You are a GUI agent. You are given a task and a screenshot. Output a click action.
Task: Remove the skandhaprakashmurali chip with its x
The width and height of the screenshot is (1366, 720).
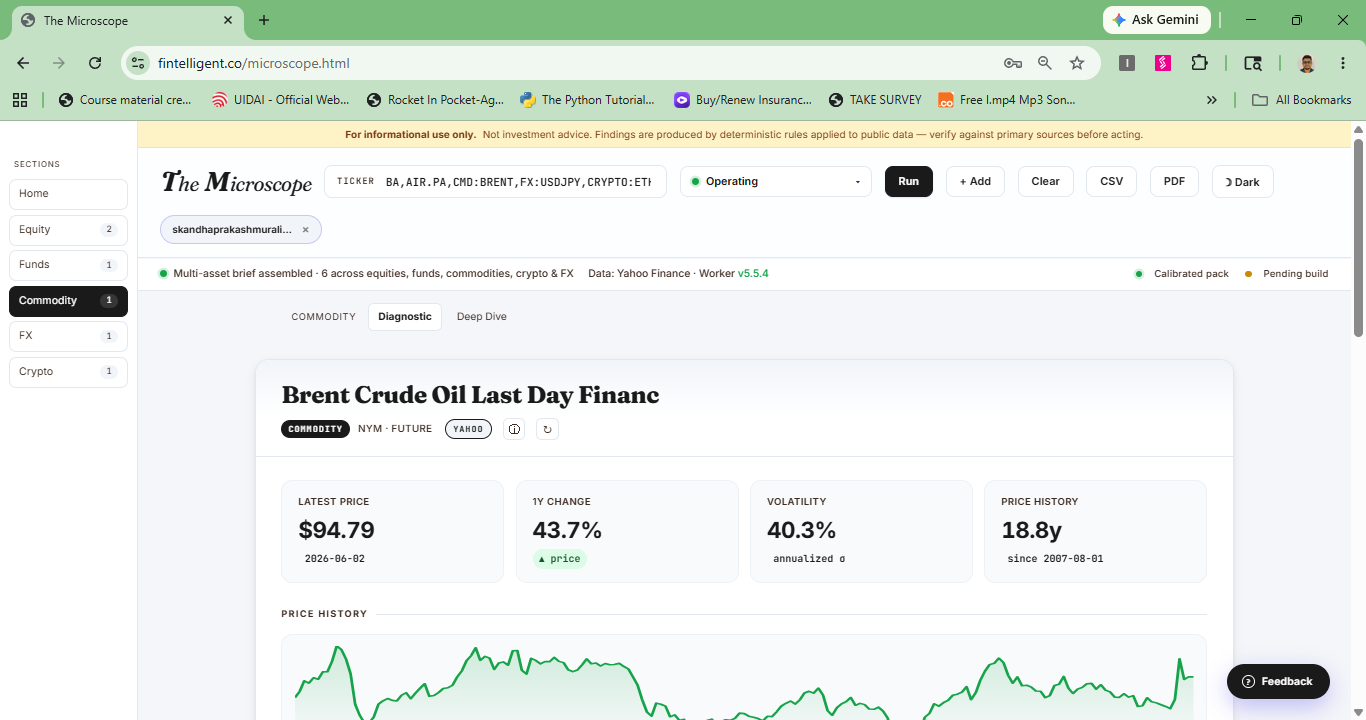305,230
